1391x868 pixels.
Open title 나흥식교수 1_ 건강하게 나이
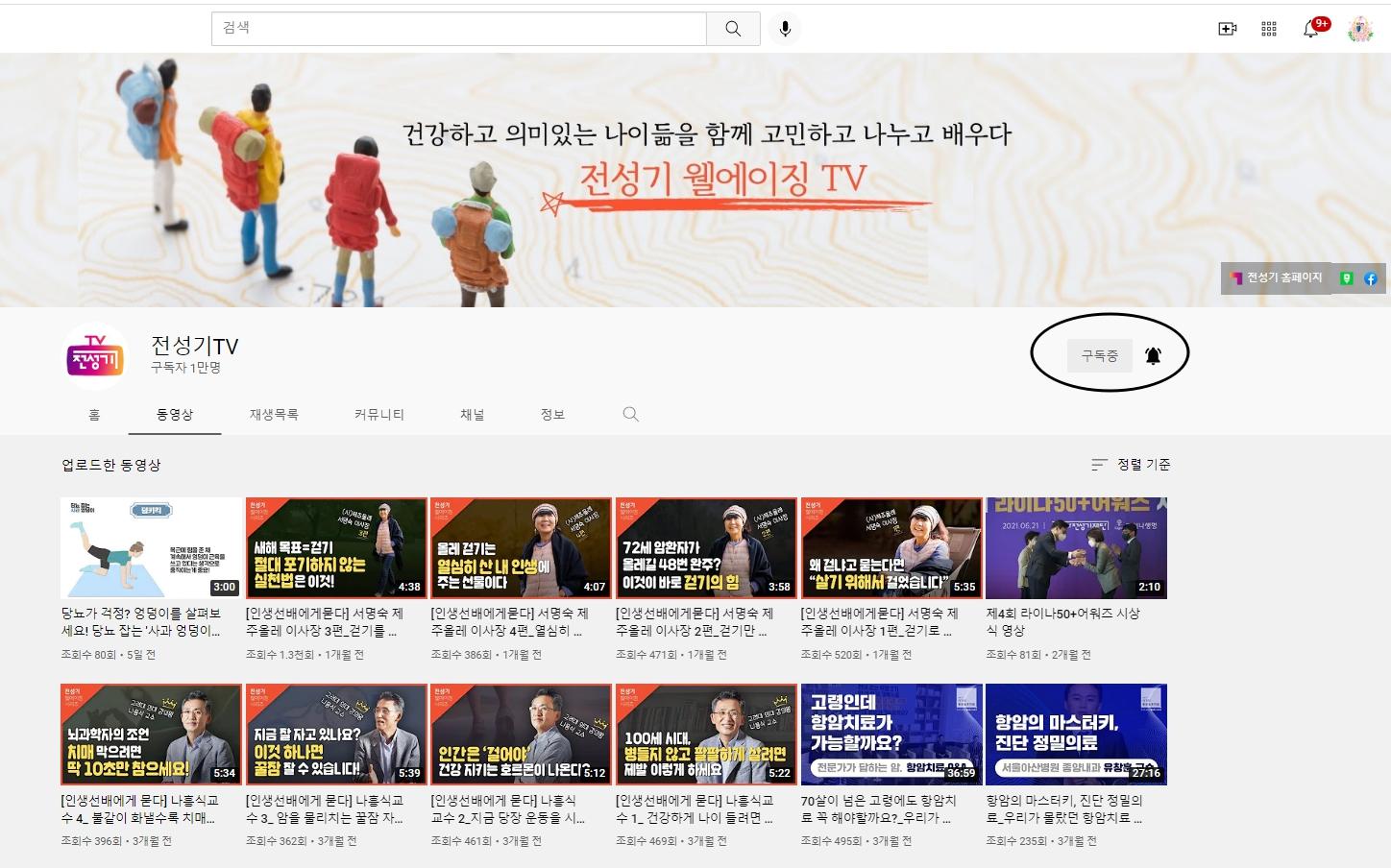pos(695,808)
